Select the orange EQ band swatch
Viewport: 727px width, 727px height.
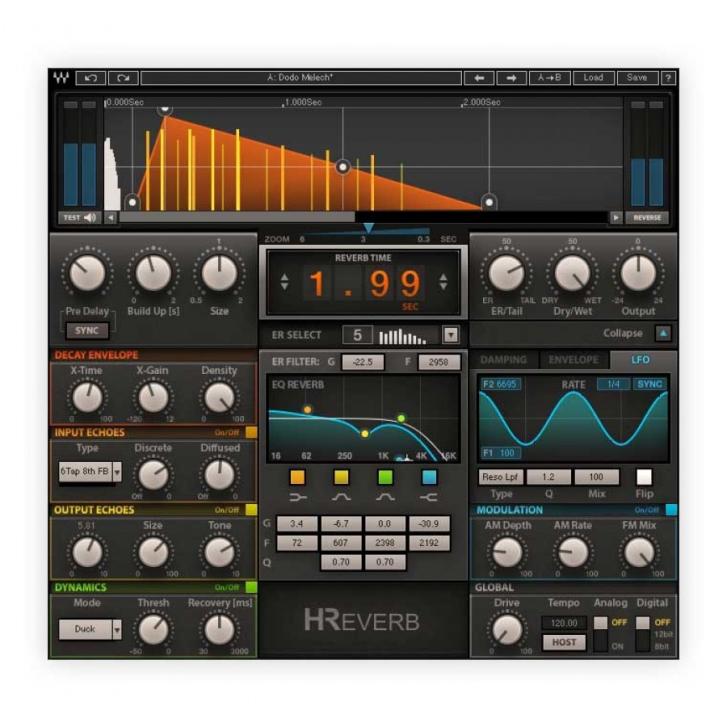(297, 477)
